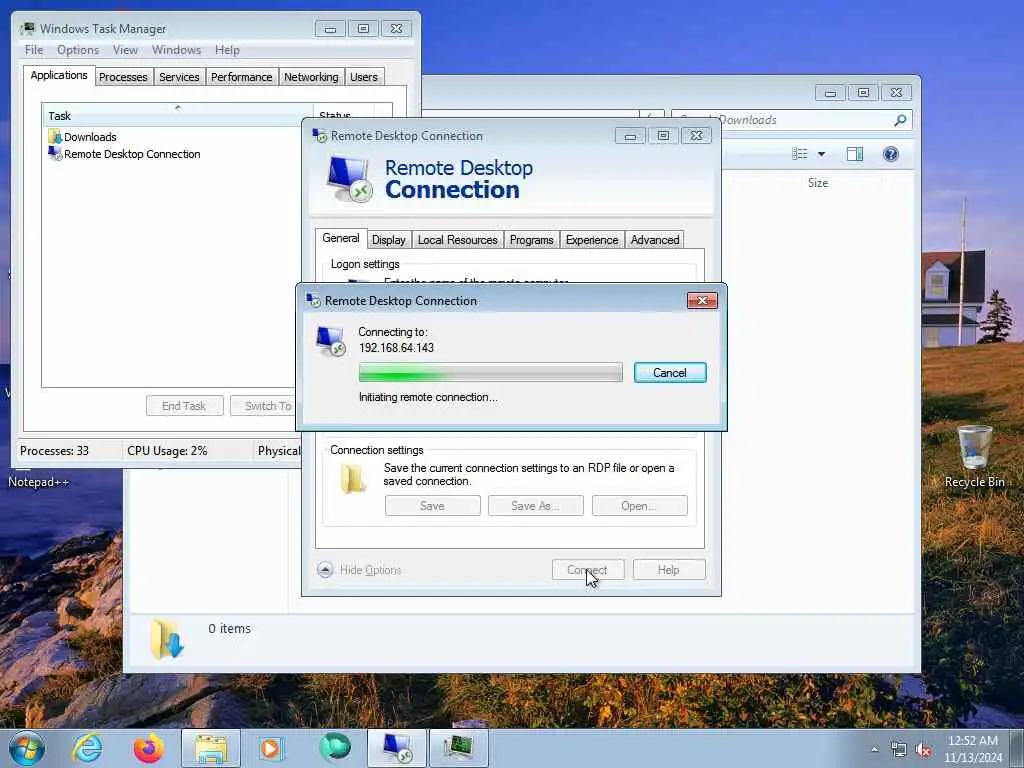The height and width of the screenshot is (768, 1024).
Task: Click the Processes: 33 status bar entry
Action: 54,451
